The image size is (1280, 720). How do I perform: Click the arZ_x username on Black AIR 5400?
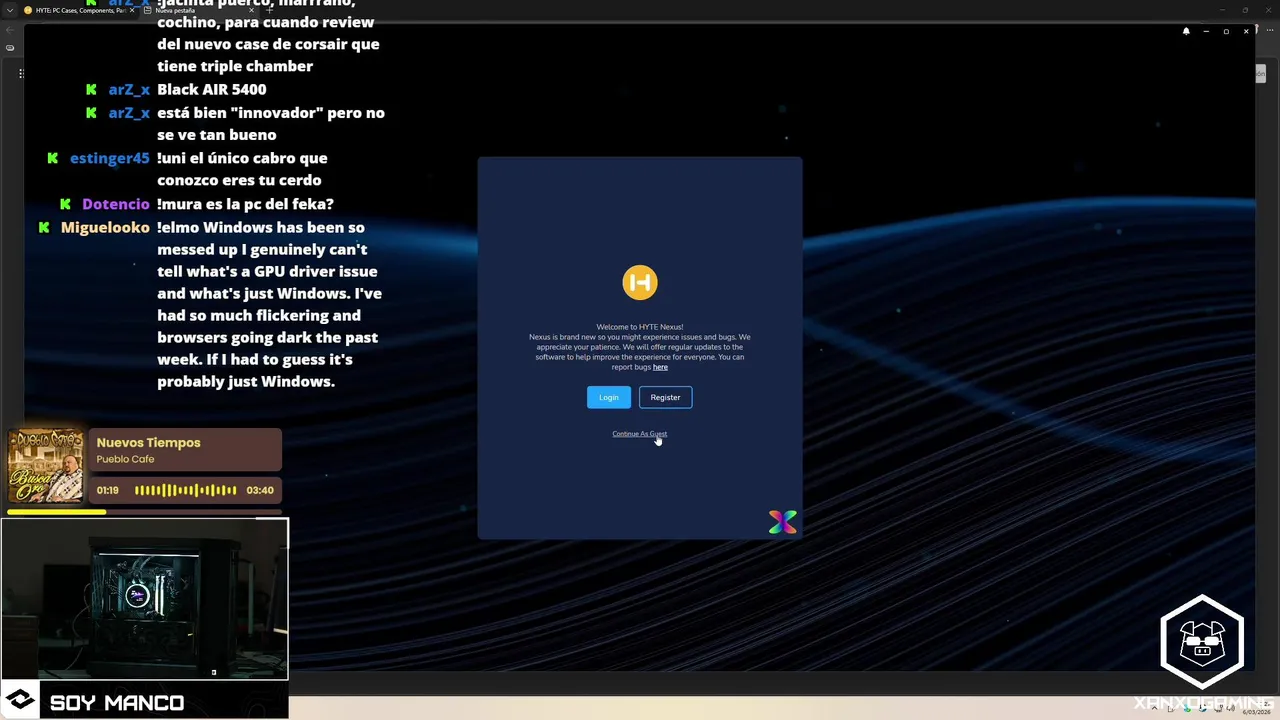click(x=129, y=89)
